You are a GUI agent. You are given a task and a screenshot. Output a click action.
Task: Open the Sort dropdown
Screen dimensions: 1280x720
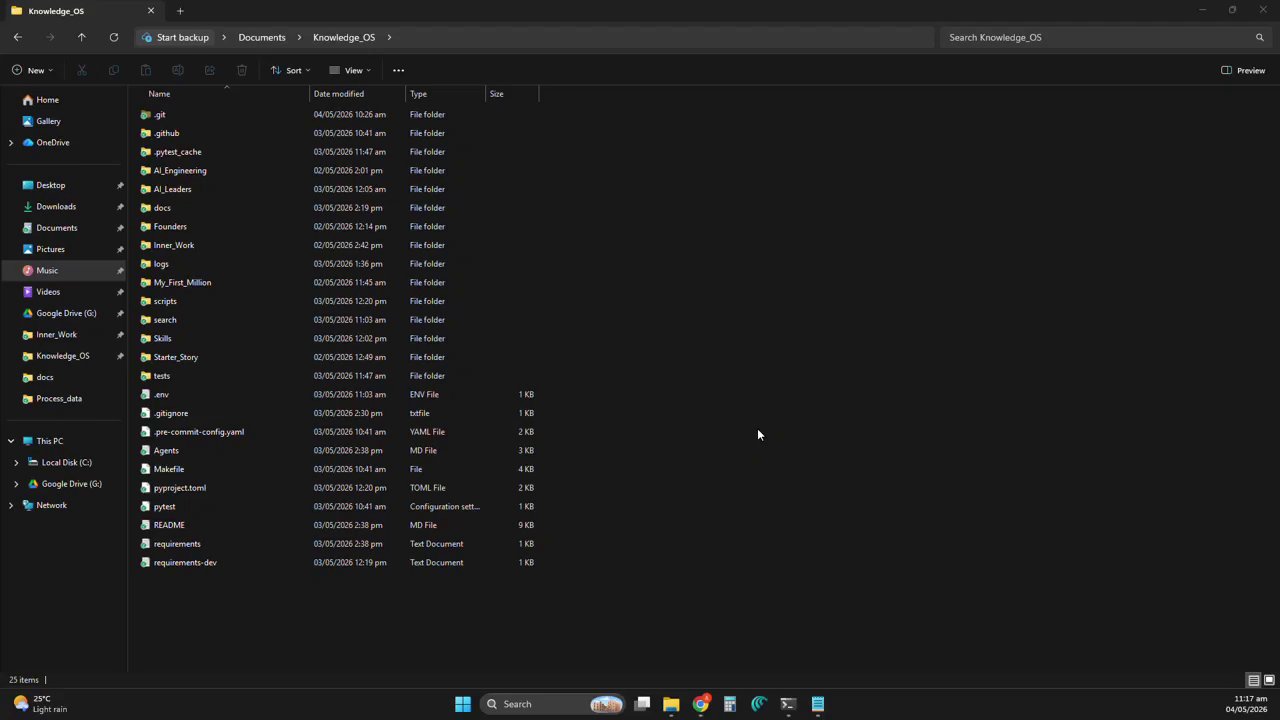290,70
